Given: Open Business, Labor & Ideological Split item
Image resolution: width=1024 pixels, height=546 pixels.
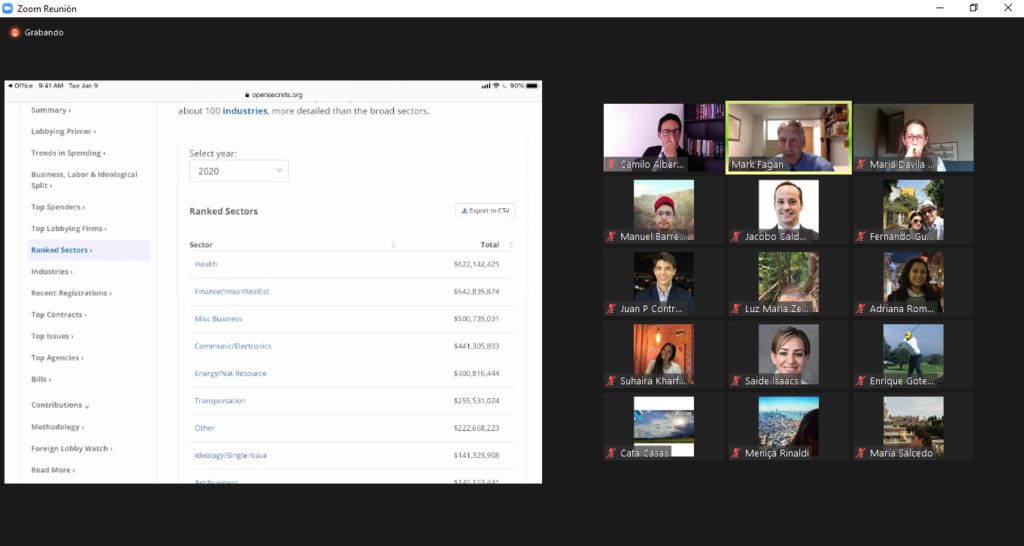Looking at the screenshot, I should [x=84, y=180].
